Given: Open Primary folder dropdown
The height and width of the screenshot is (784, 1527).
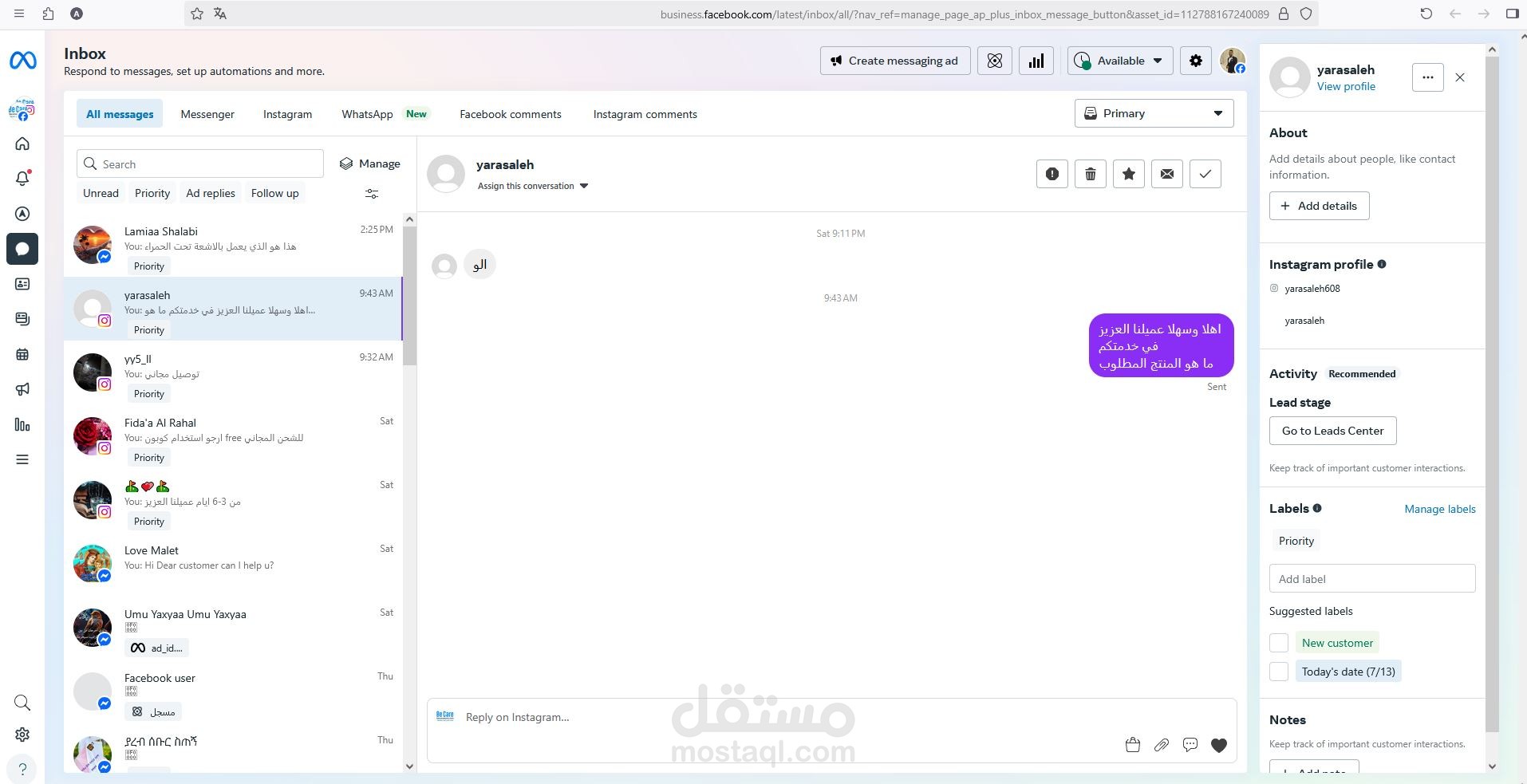Looking at the screenshot, I should point(1154,113).
